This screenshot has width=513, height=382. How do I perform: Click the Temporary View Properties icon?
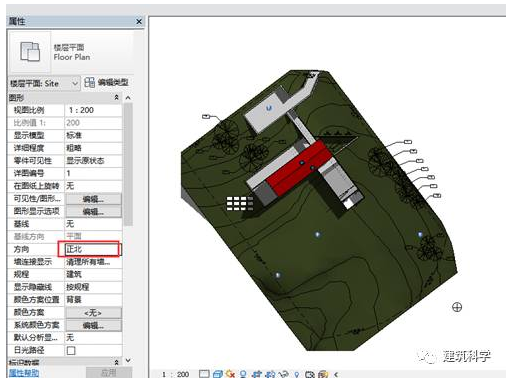pyautogui.click(x=310, y=374)
